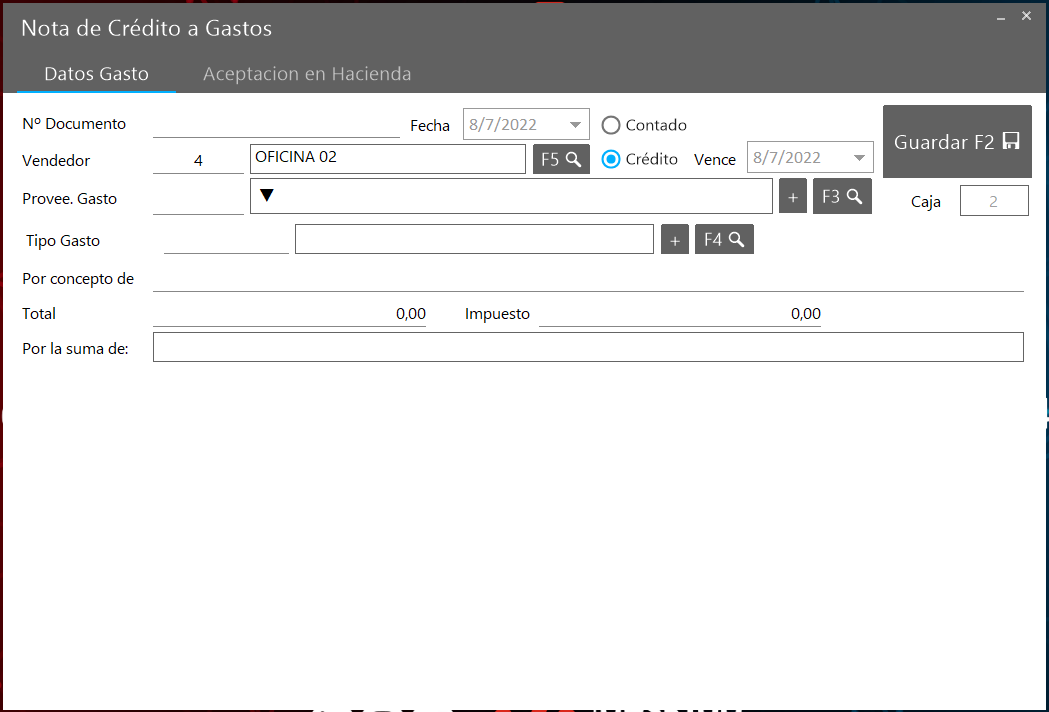1049x712 pixels.
Task: Click the Tipo Gasto description text box
Action: [474, 240]
